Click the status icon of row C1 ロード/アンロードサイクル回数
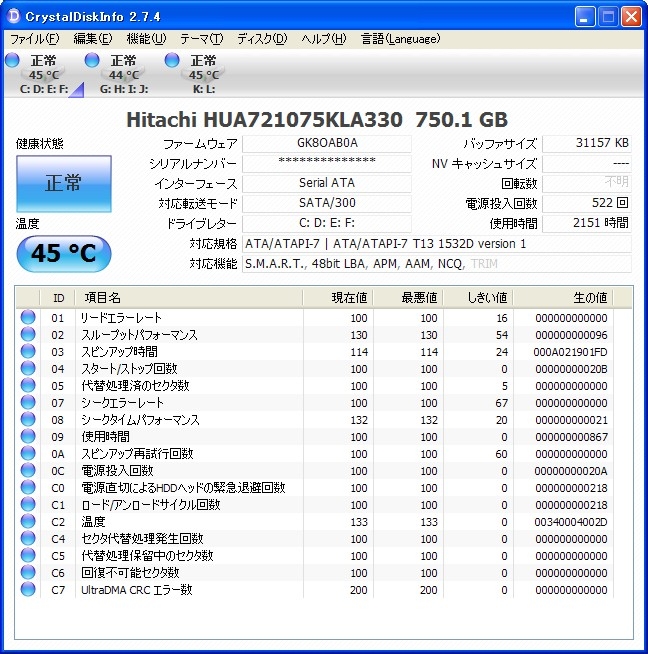The width and height of the screenshot is (648, 654). point(28,505)
